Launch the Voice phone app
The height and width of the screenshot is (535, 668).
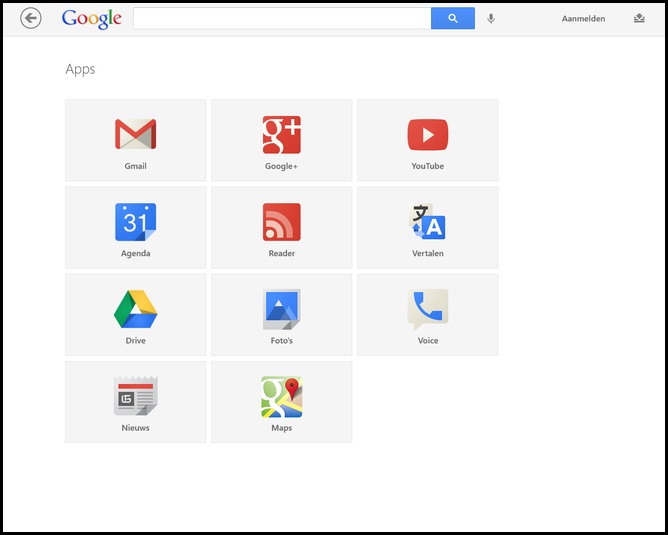point(428,315)
